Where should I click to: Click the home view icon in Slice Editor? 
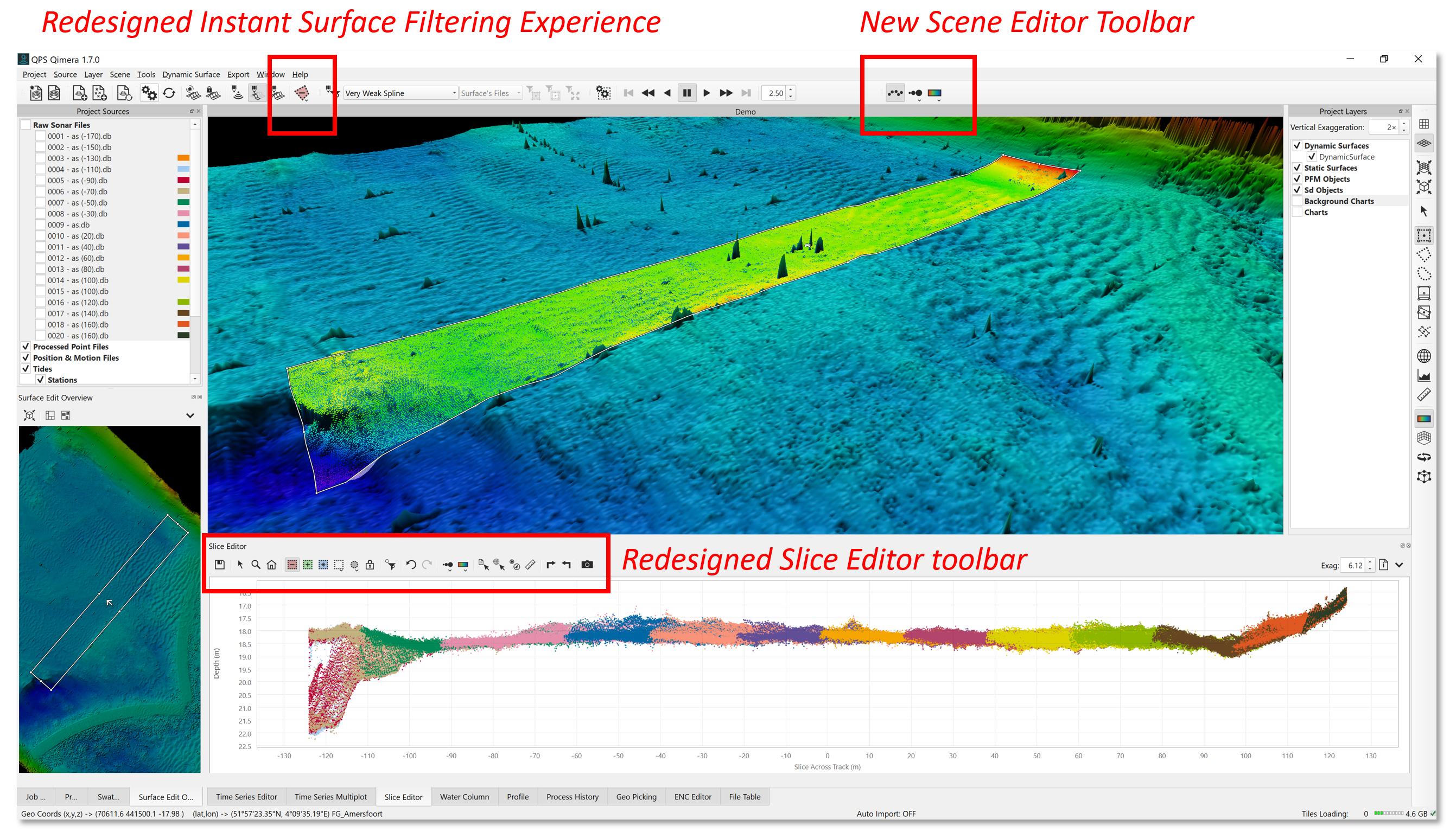click(x=271, y=565)
